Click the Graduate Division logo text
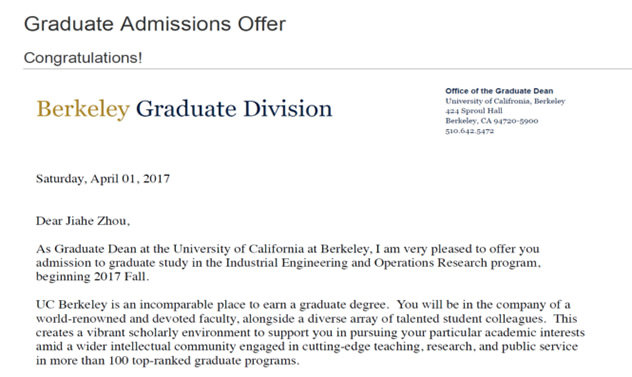632x377 pixels. 234,109
